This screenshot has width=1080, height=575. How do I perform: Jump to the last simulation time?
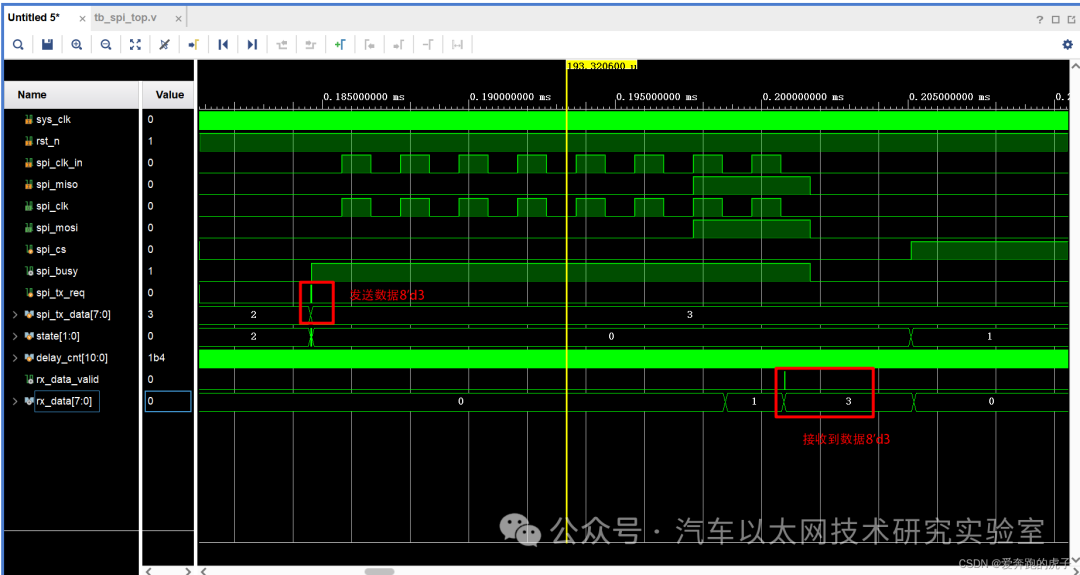point(252,45)
